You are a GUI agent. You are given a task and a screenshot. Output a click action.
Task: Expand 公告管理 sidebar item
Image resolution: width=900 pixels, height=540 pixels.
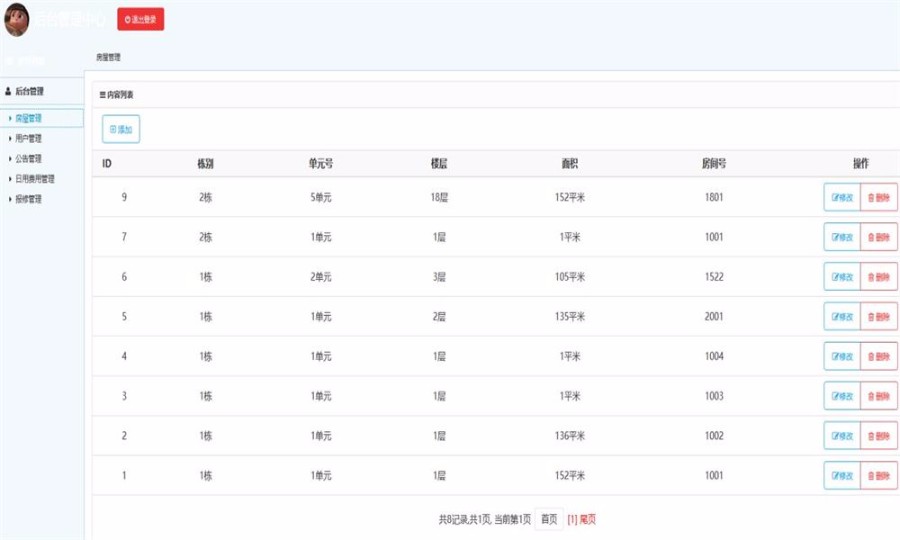pos(28,158)
